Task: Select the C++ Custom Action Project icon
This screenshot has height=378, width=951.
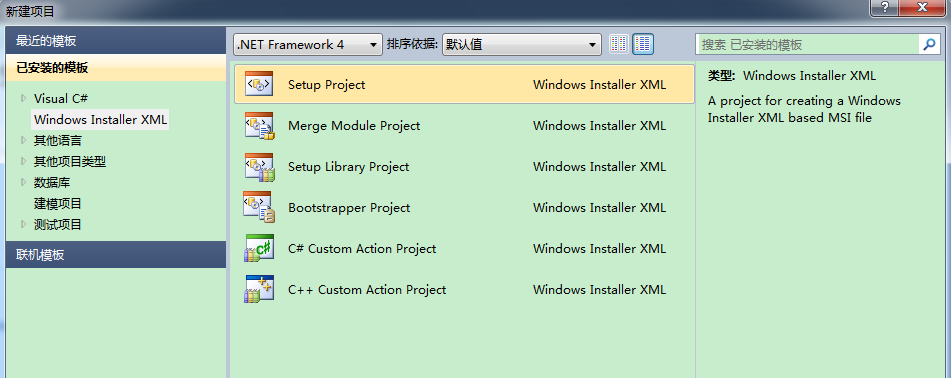Action: [259, 289]
